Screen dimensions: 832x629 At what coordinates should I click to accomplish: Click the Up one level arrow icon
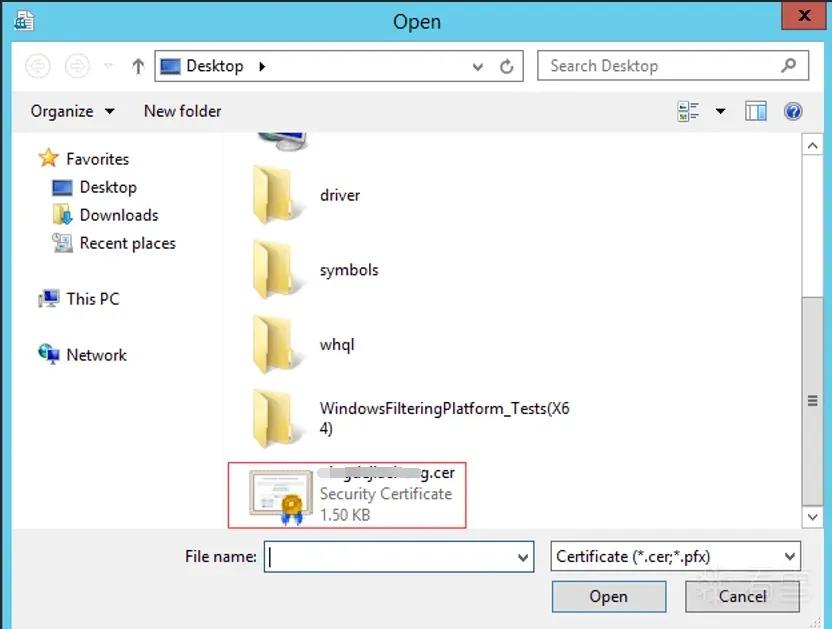coord(138,67)
